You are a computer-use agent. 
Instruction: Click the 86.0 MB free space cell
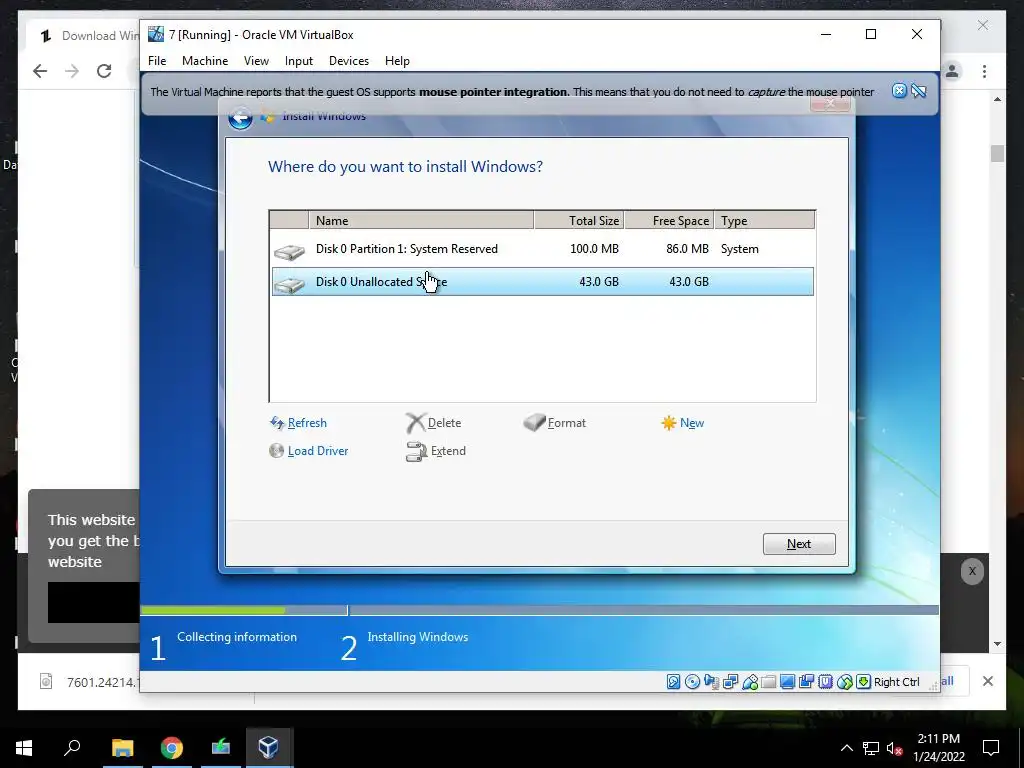coord(687,249)
